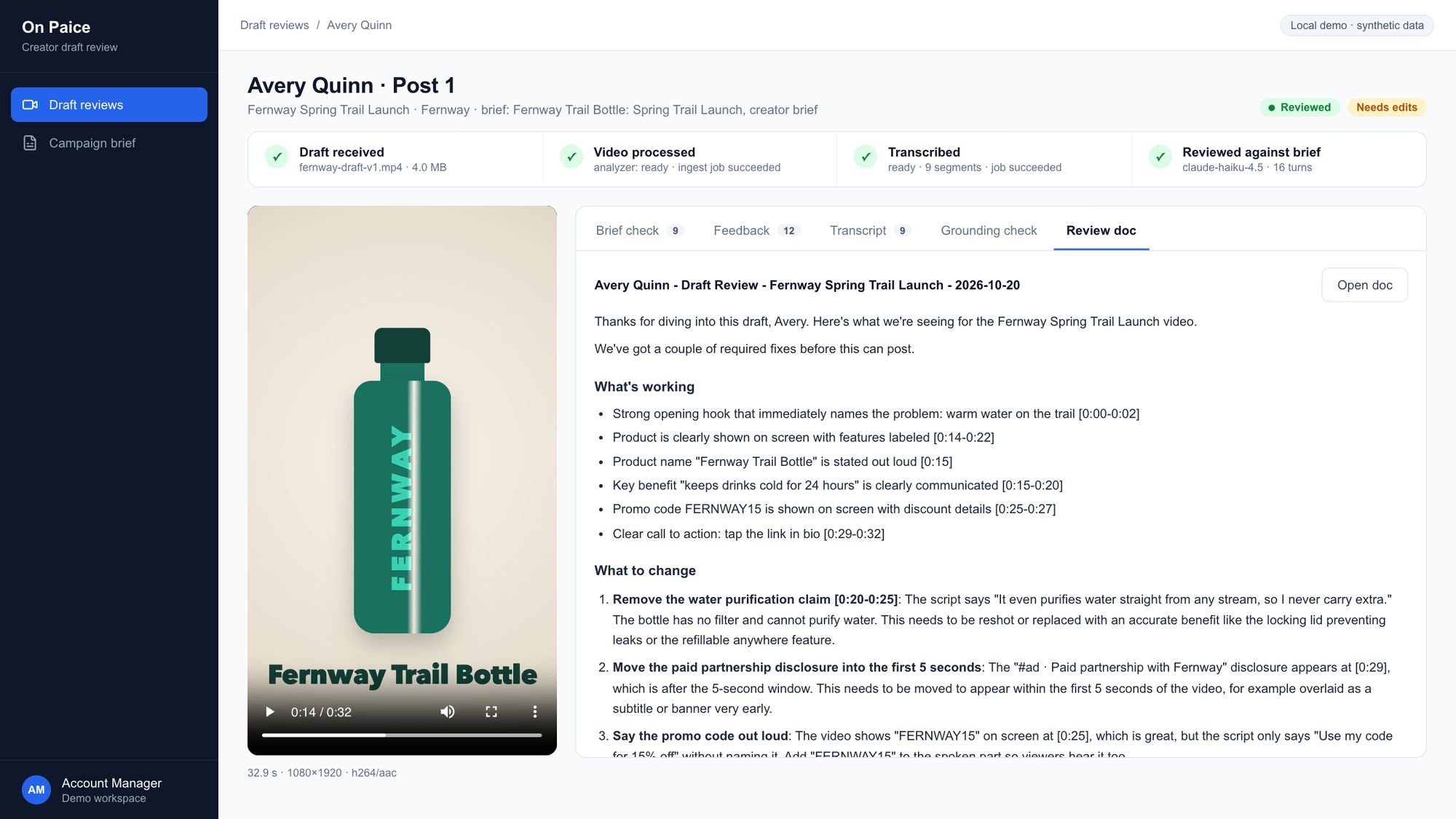
Task: Click the Open doc button
Action: pos(1364,285)
